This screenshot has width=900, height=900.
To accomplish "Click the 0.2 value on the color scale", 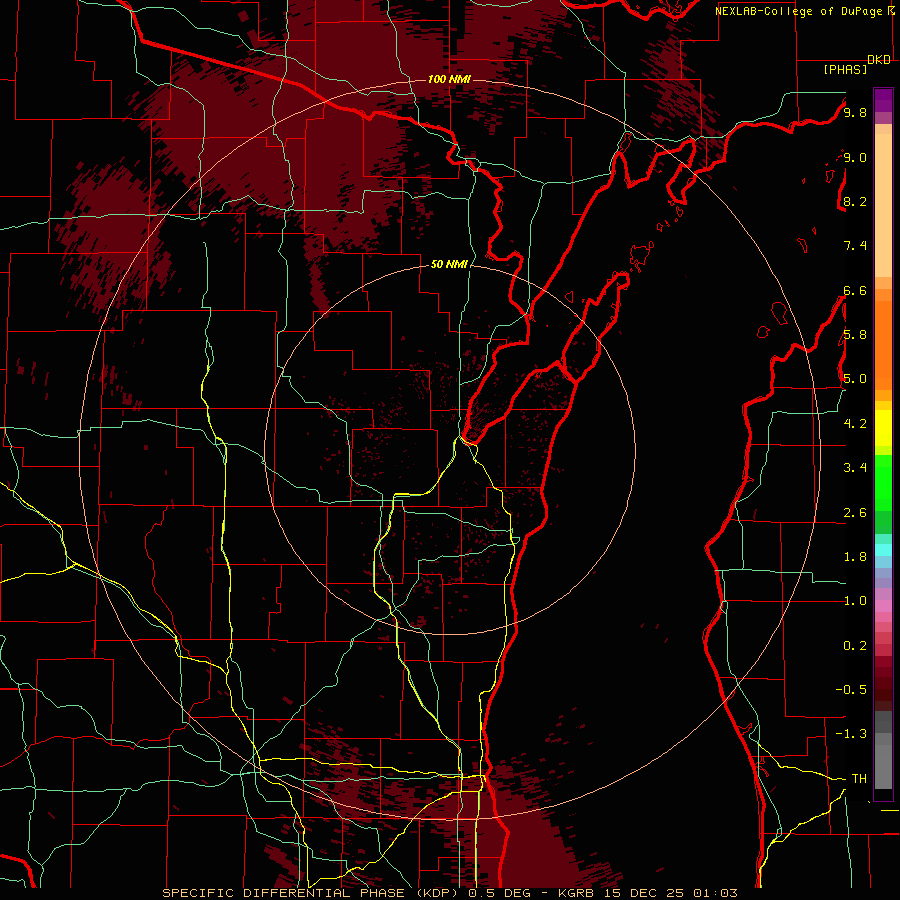I will pyautogui.click(x=855, y=646).
